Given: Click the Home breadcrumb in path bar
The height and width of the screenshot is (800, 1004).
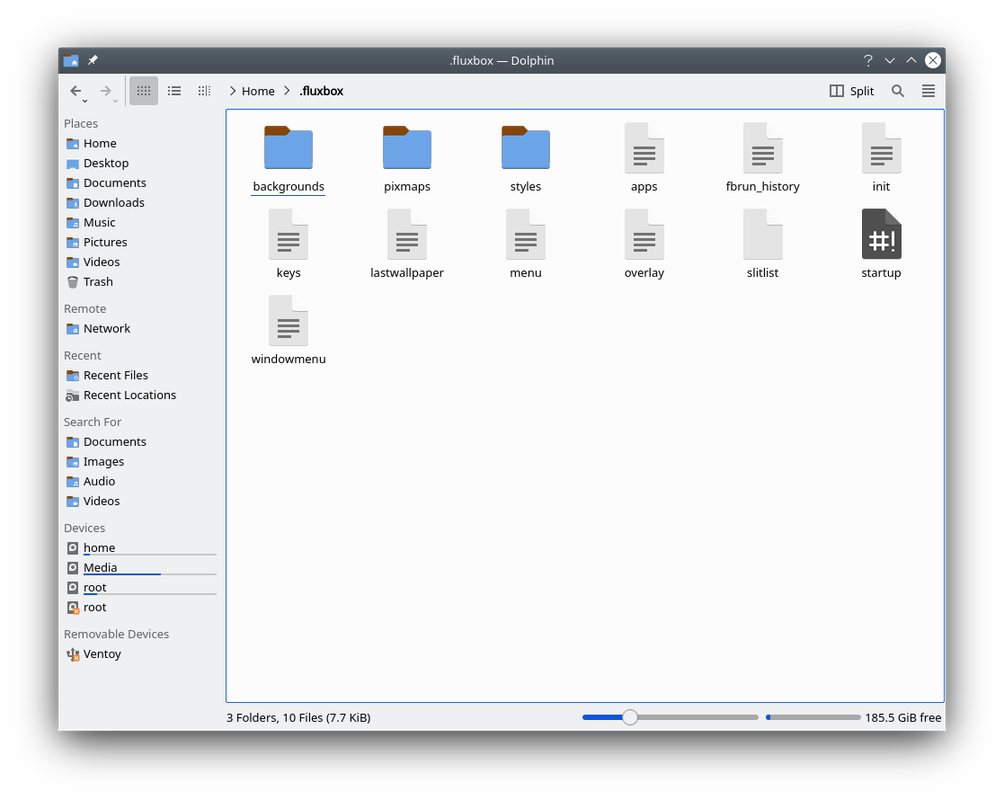Looking at the screenshot, I should point(258,91).
